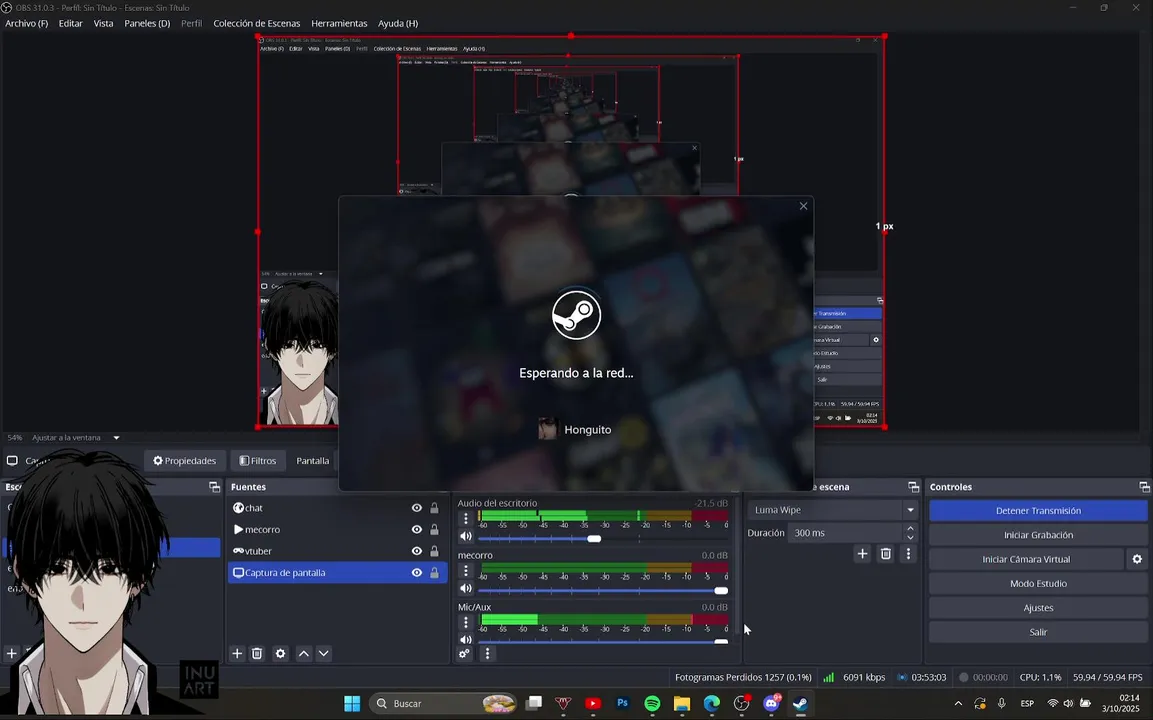Toggle the lock on the vtuber source
Viewport: 1153px width, 720px height.
click(435, 551)
